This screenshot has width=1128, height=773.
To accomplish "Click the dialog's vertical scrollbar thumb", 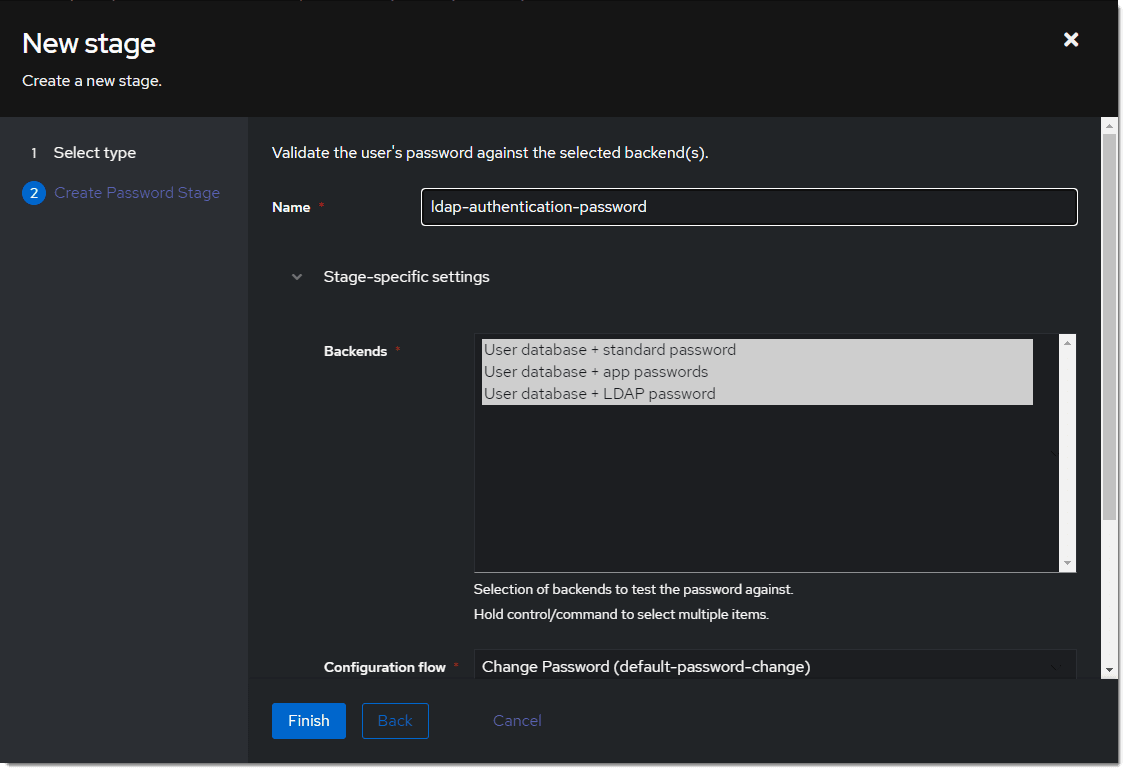I will pyautogui.click(x=1109, y=320).
